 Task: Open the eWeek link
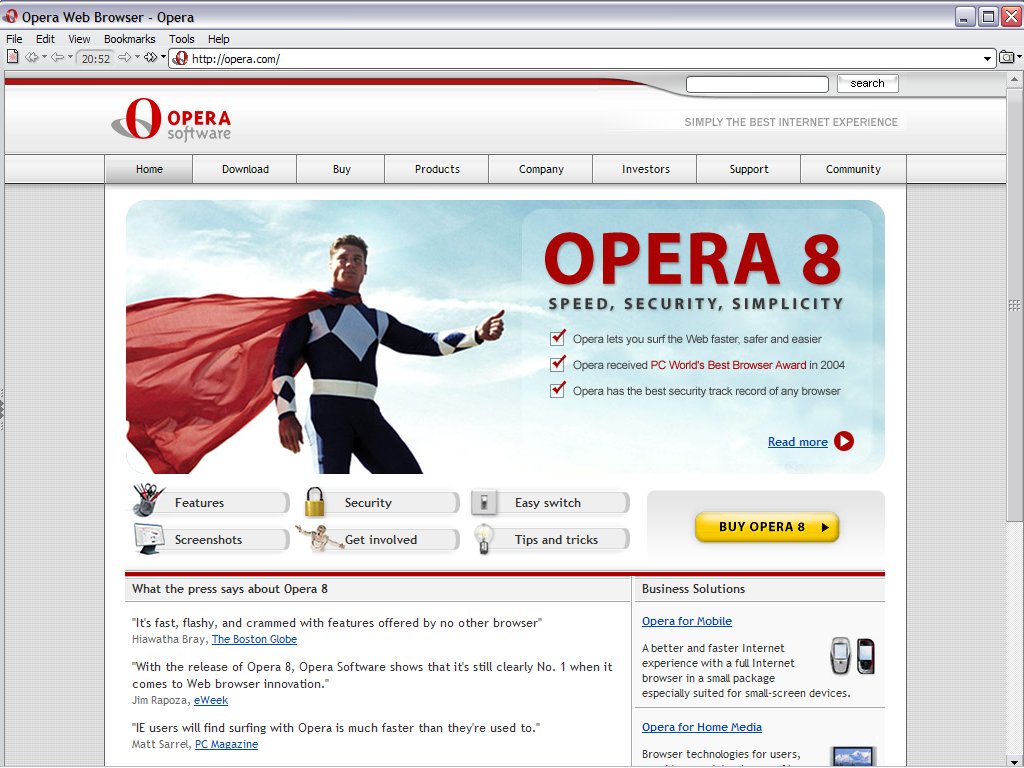pyautogui.click(x=211, y=700)
